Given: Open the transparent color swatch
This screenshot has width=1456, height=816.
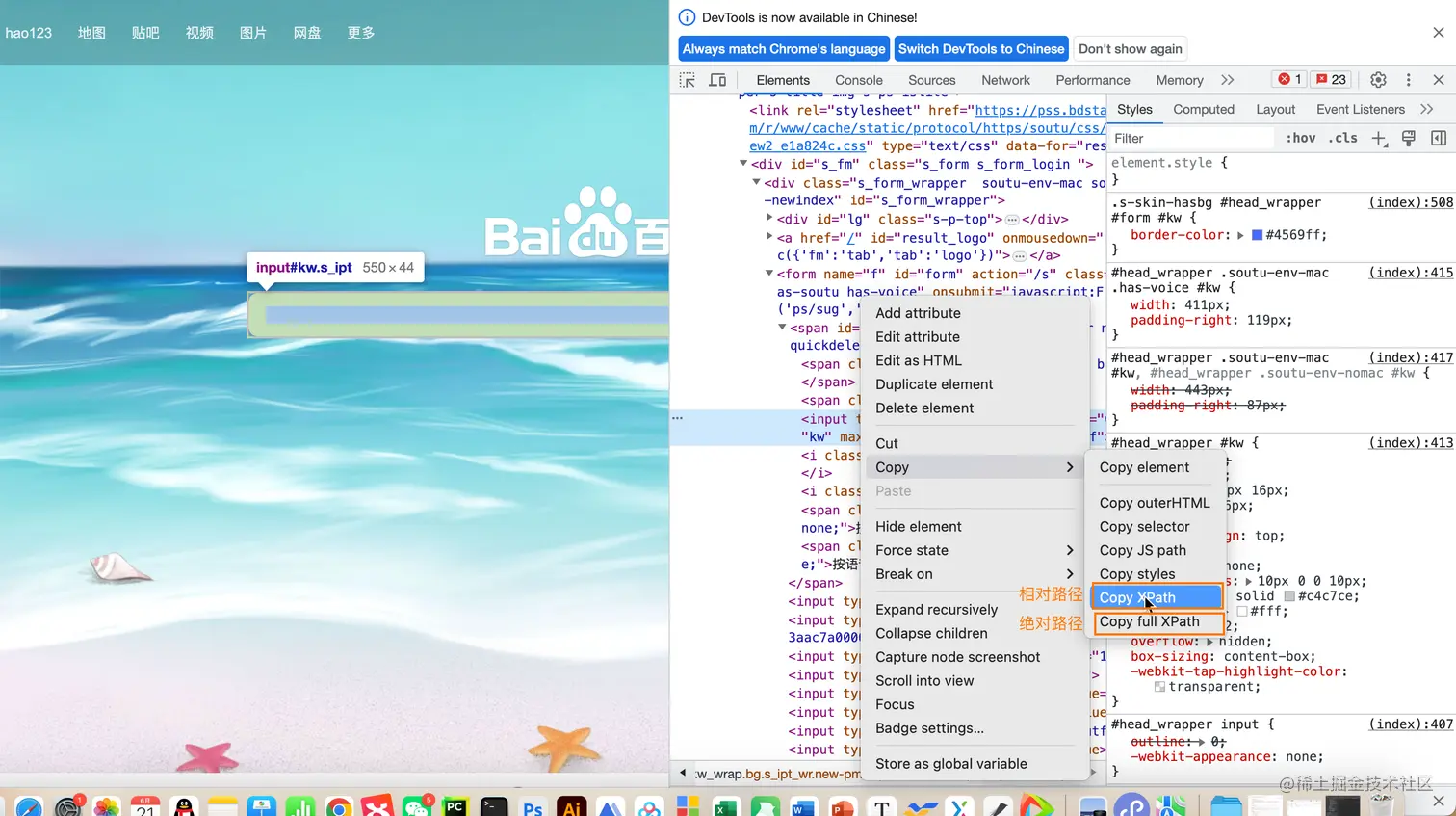Looking at the screenshot, I should [x=1159, y=687].
